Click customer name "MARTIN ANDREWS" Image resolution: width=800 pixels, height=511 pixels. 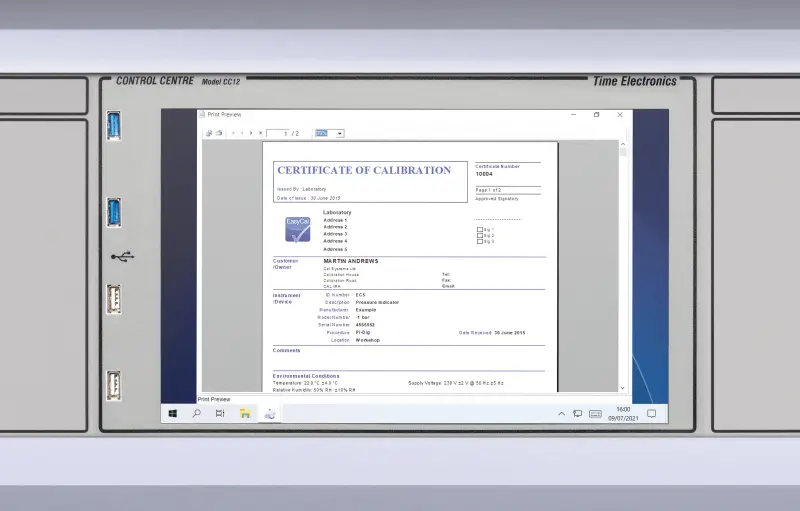pyautogui.click(x=351, y=261)
